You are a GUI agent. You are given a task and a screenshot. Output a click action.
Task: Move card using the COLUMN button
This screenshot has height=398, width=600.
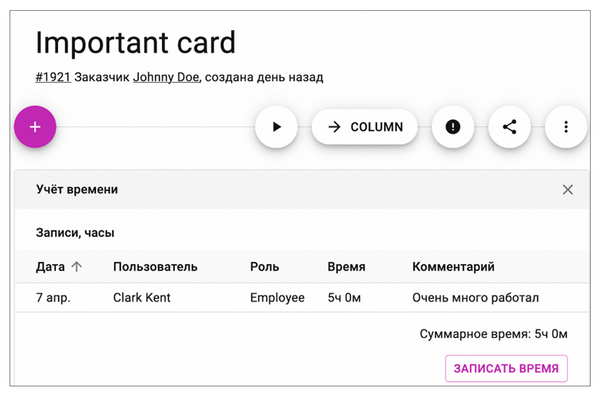click(x=365, y=127)
